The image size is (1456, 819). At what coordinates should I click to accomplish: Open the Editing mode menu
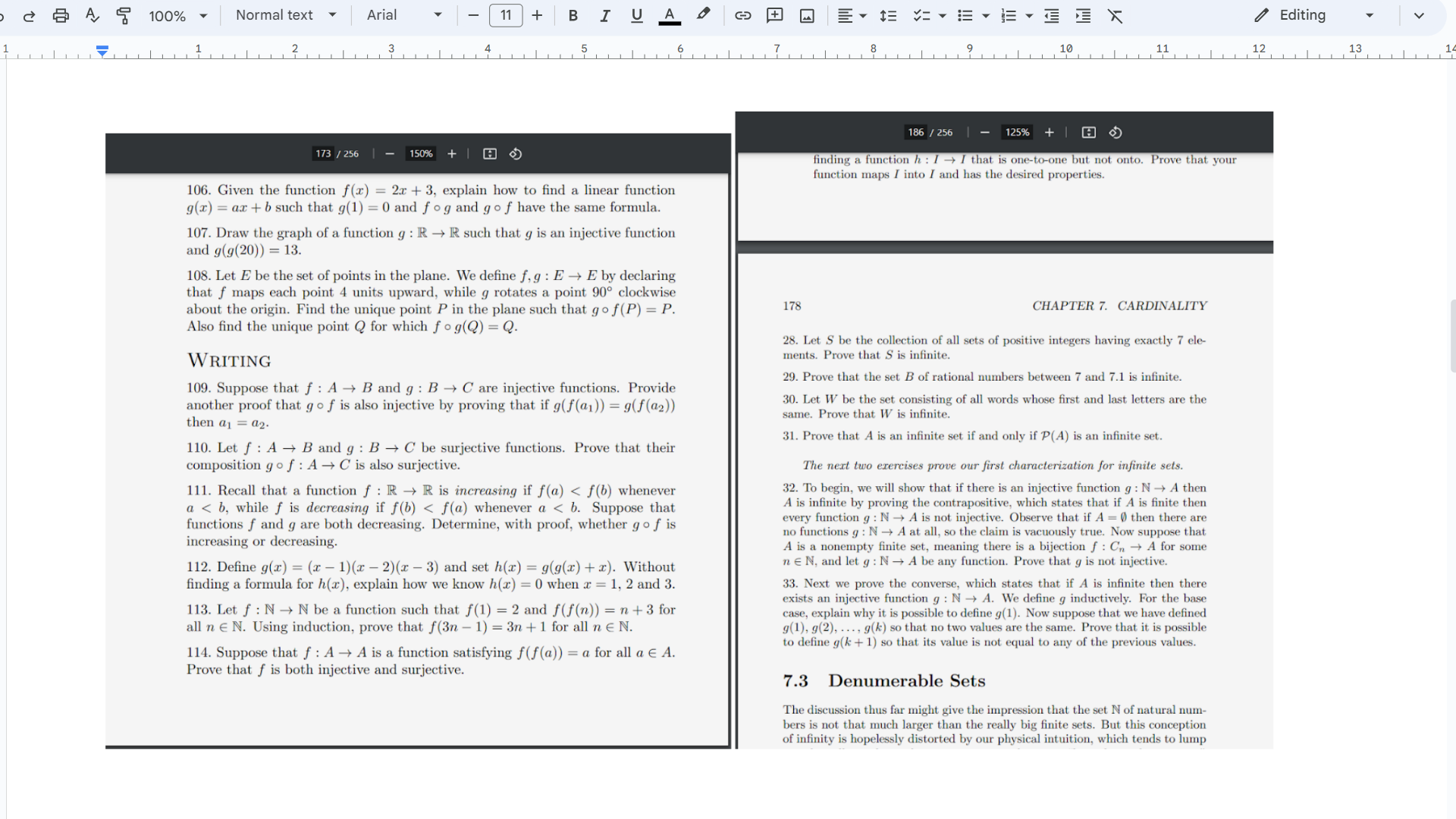pyautogui.click(x=1313, y=15)
